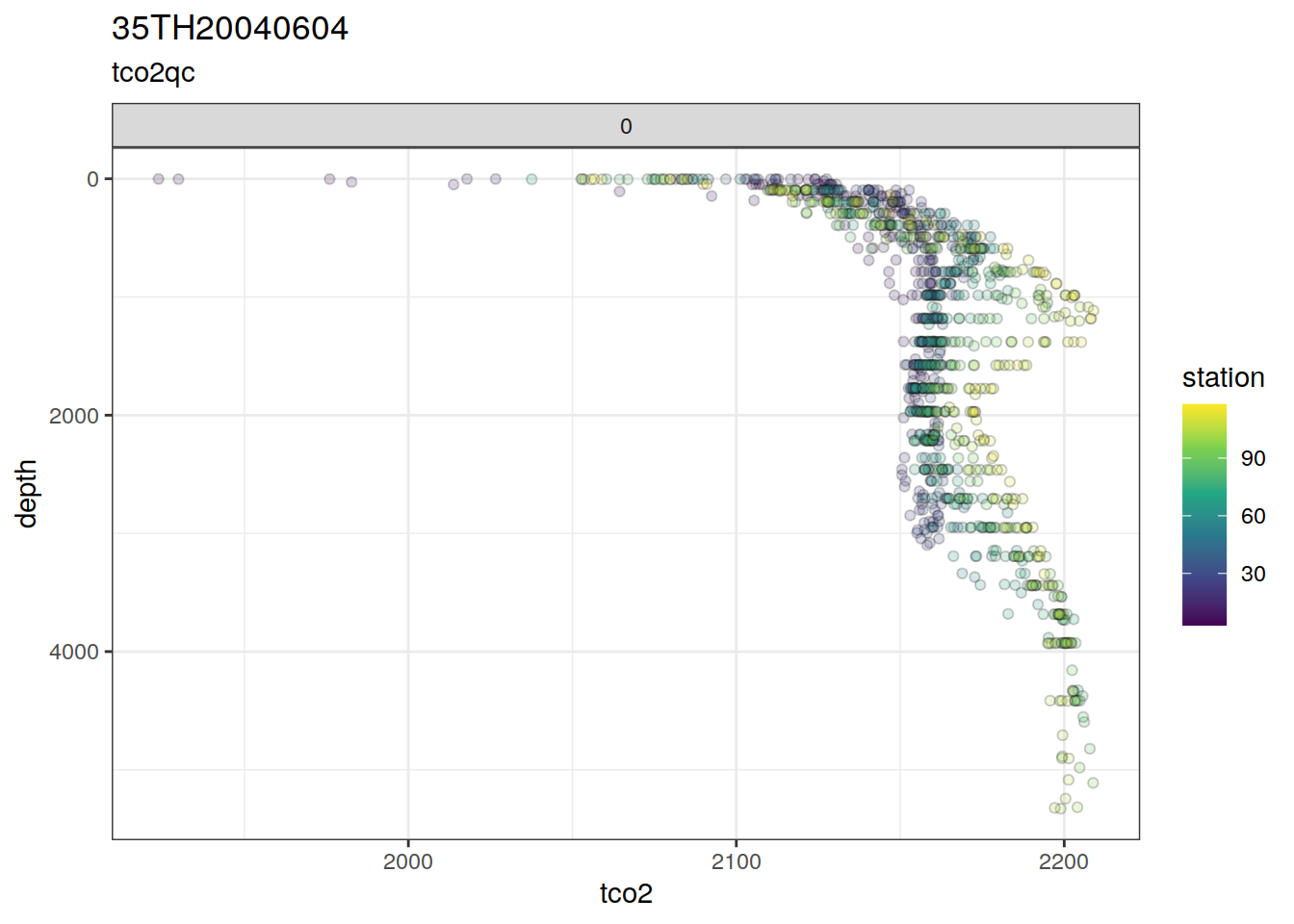Click the x-axis title tco2

coord(626,893)
